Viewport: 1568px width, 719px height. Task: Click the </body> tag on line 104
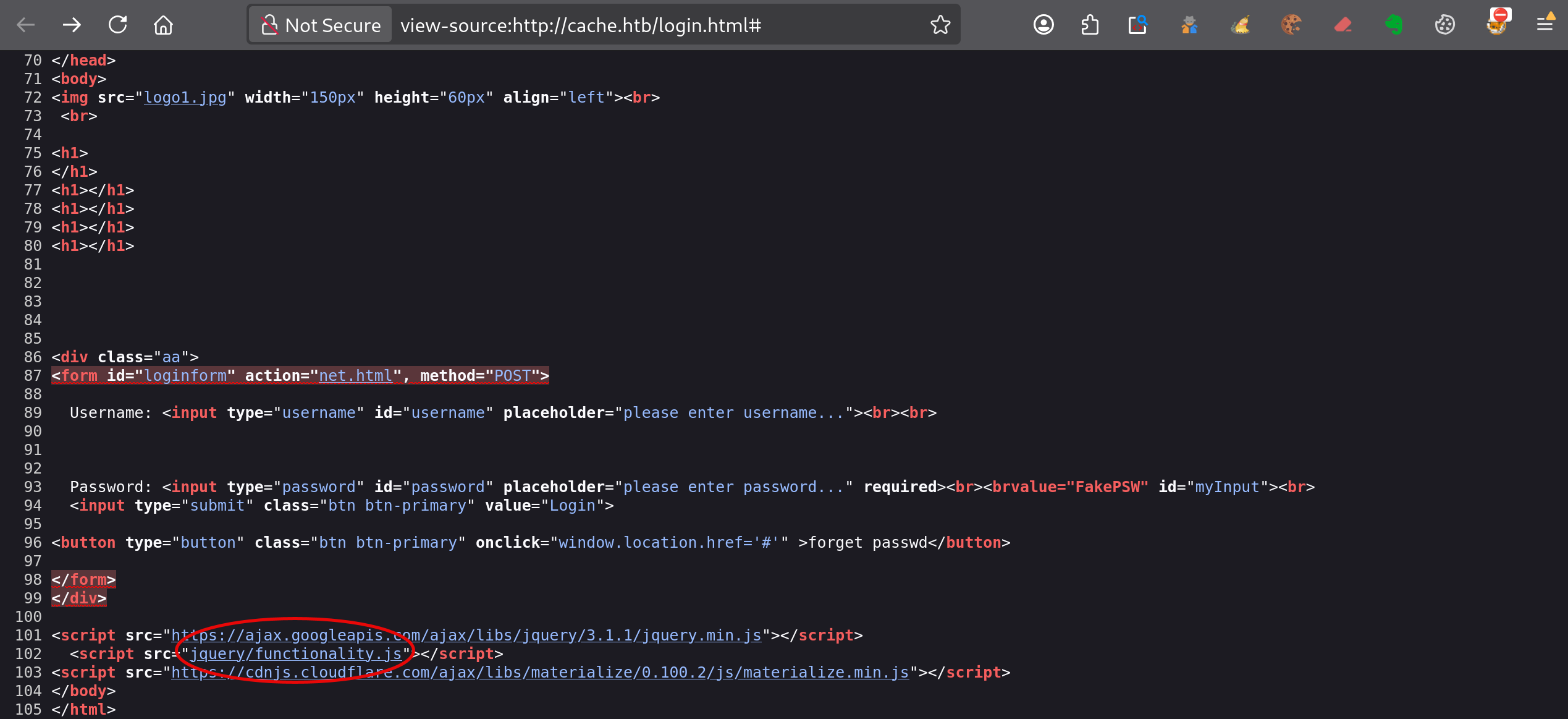[83, 691]
